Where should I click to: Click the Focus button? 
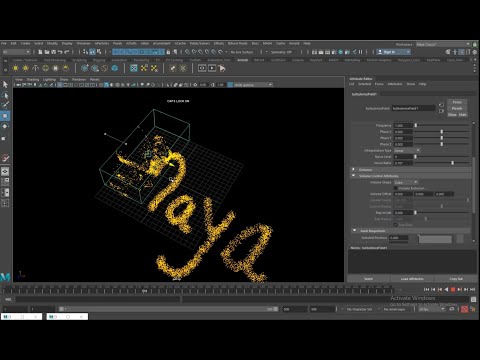coord(457,102)
